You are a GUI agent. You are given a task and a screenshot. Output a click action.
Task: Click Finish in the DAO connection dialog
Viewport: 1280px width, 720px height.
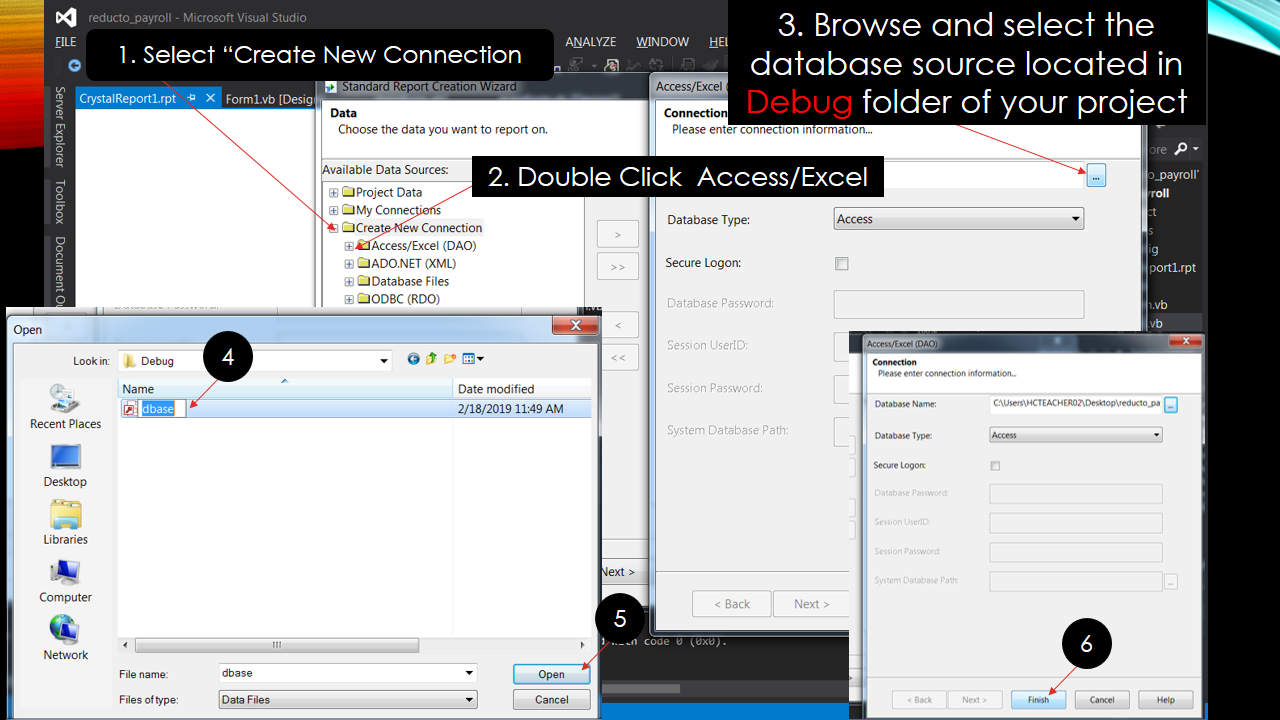coord(1038,699)
